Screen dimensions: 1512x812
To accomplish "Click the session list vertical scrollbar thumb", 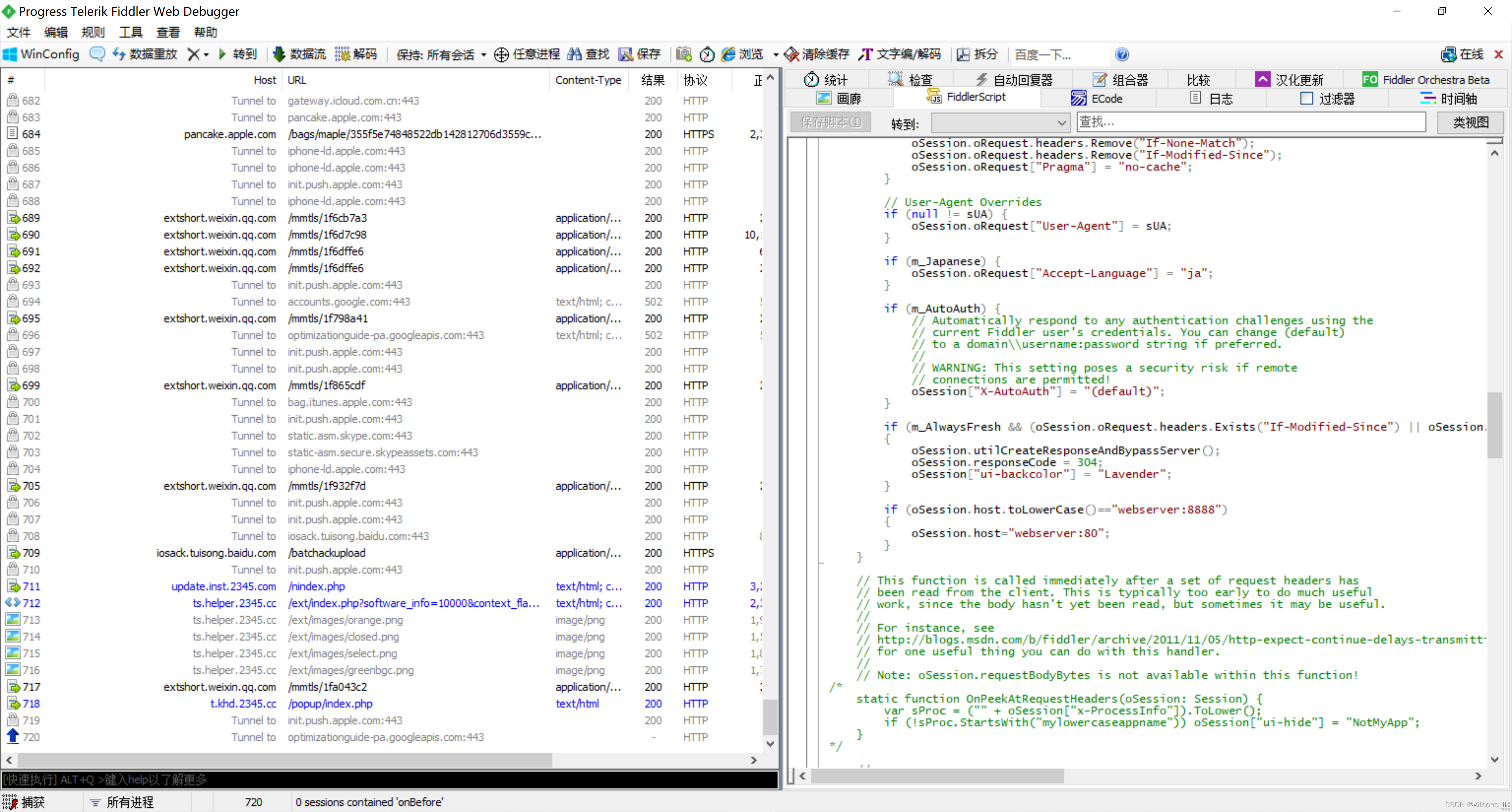I will 770,717.
